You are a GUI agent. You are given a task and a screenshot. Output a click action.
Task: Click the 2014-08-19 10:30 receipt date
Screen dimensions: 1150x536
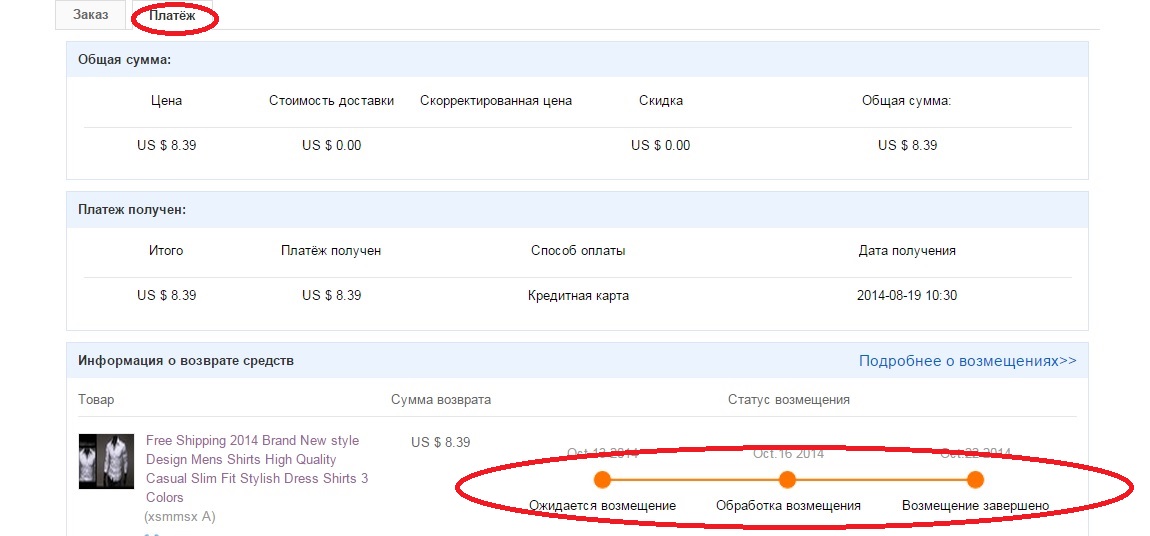(907, 295)
